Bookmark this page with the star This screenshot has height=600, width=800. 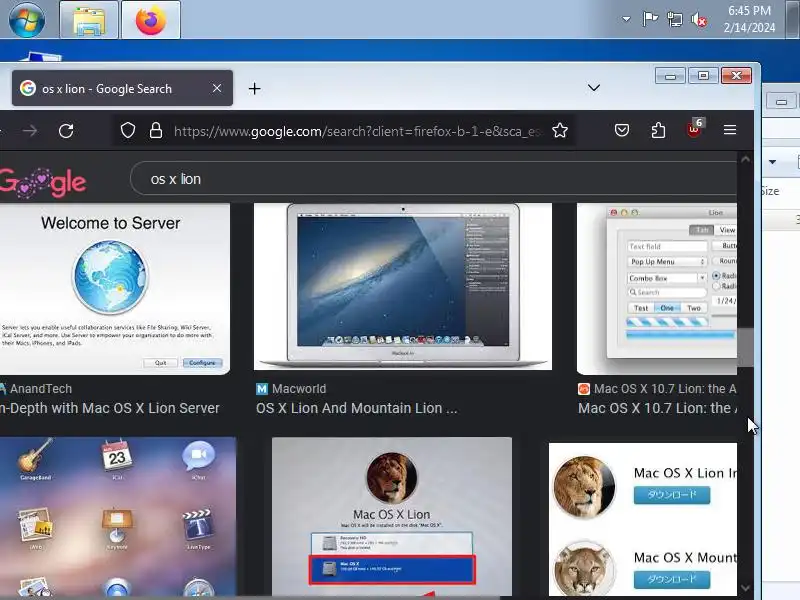point(560,131)
